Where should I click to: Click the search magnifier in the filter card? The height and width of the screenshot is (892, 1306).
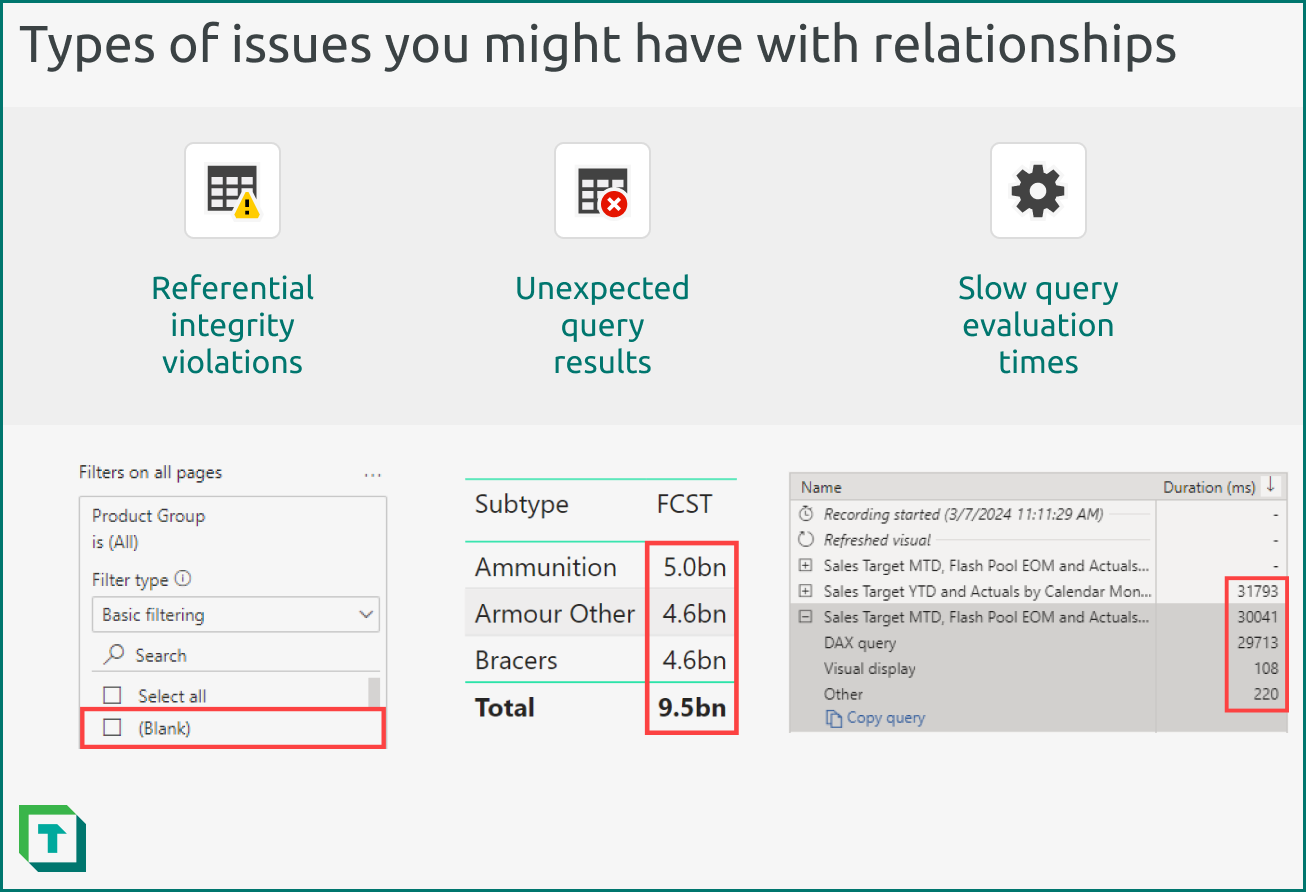pyautogui.click(x=113, y=652)
